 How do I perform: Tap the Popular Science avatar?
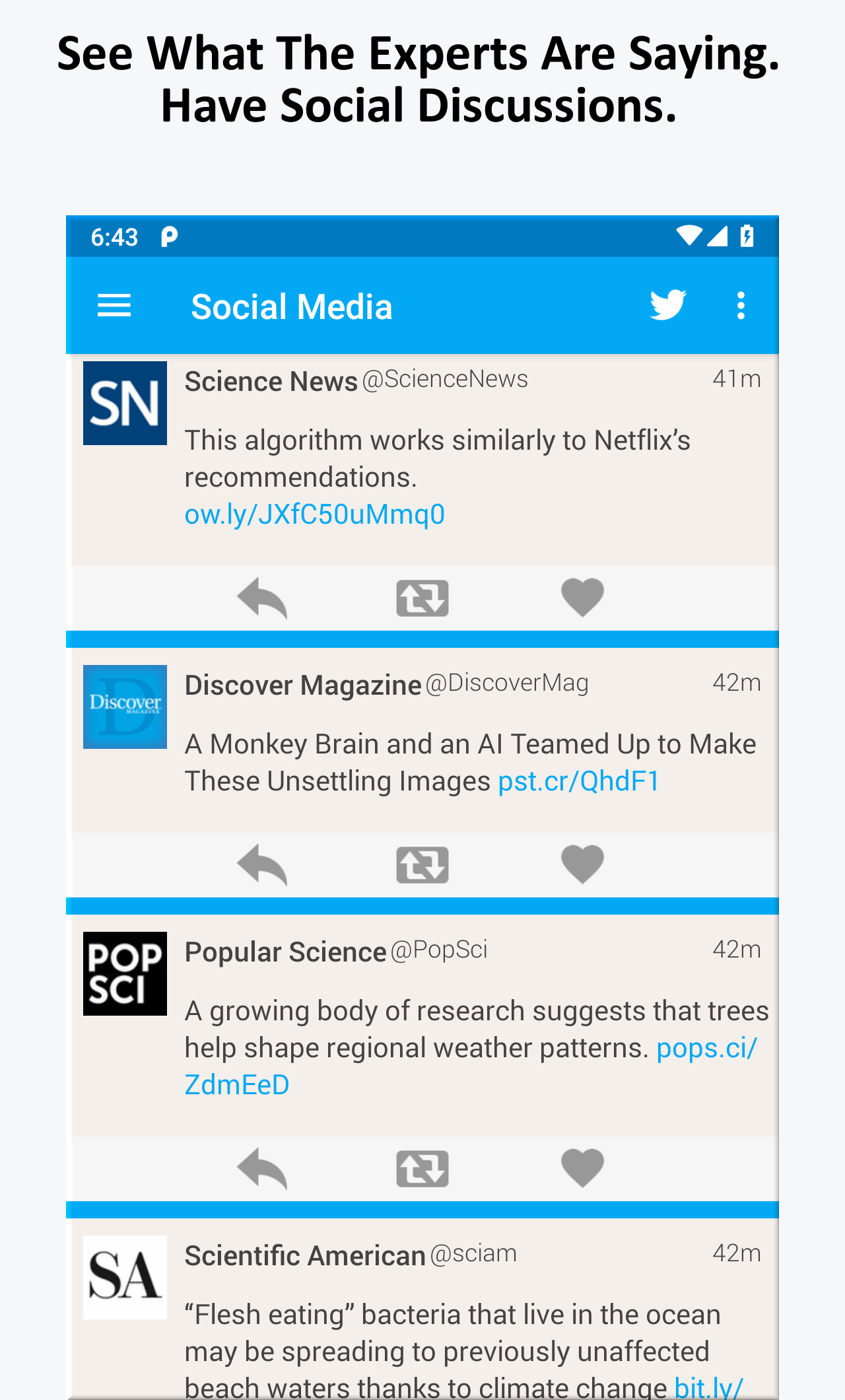coord(125,973)
